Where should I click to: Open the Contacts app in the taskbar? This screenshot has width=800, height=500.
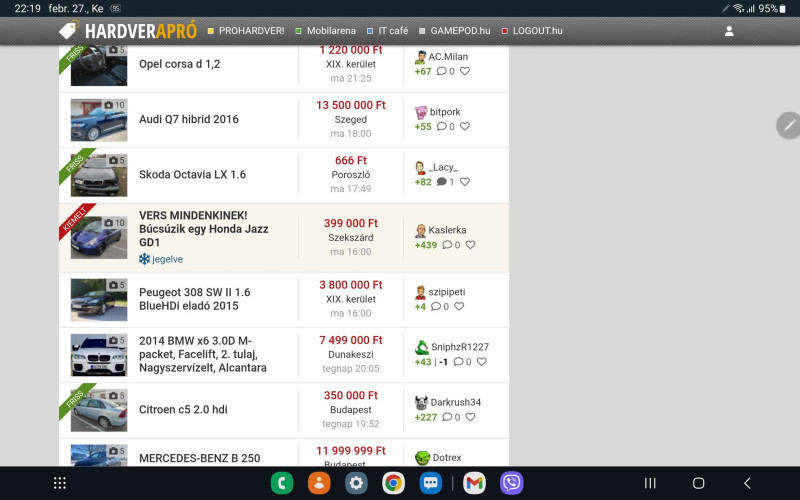319,483
